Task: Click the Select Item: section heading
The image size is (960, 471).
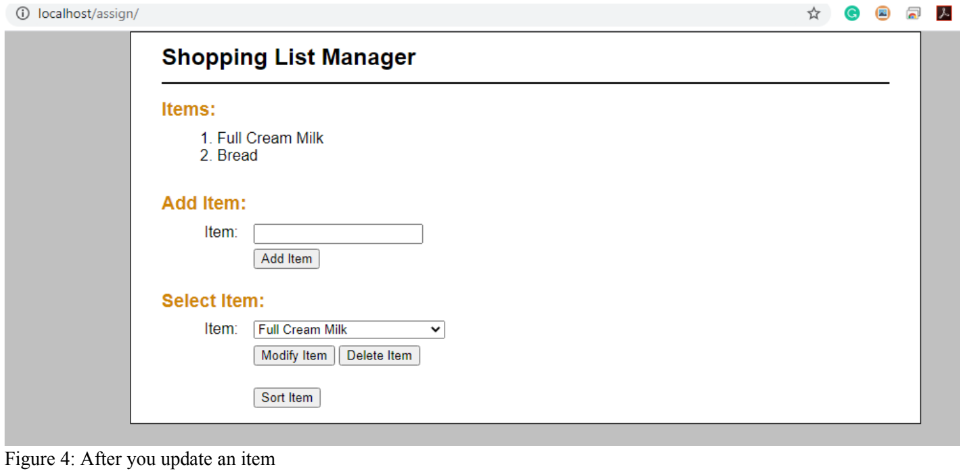Action: coord(213,301)
